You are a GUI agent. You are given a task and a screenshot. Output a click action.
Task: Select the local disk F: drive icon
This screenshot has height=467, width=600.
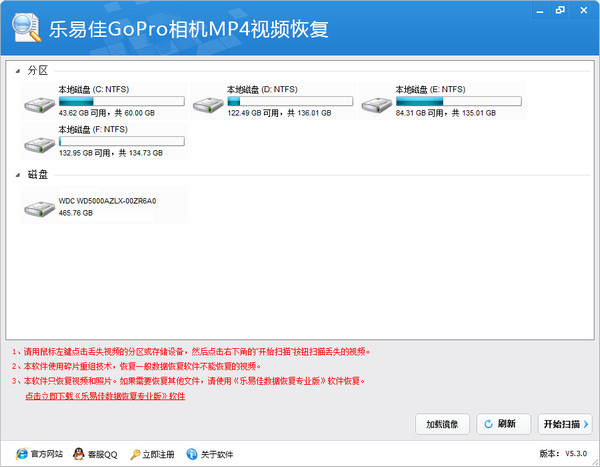tap(40, 145)
